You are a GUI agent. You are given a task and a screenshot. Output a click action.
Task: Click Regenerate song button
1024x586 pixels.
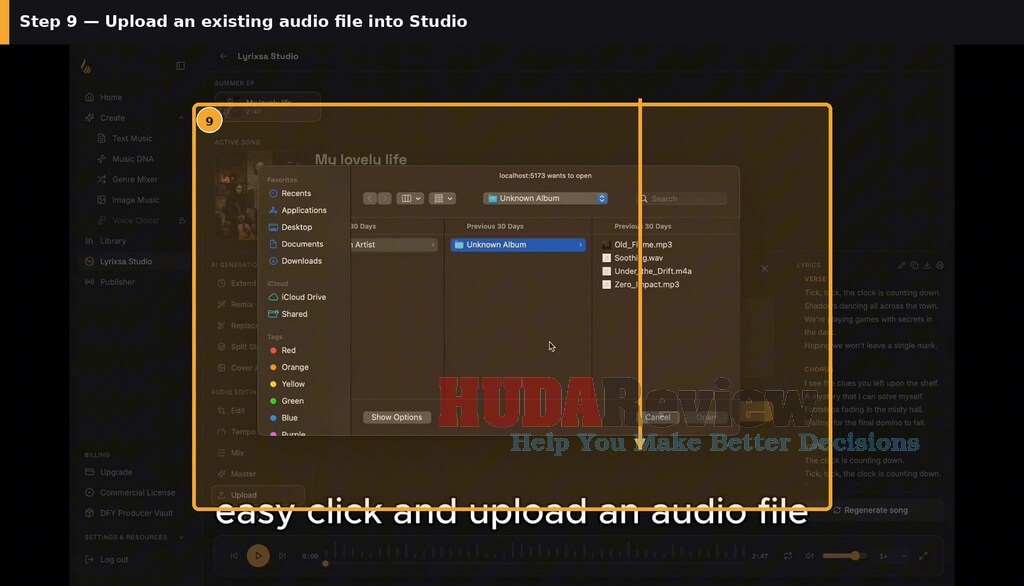[871, 510]
